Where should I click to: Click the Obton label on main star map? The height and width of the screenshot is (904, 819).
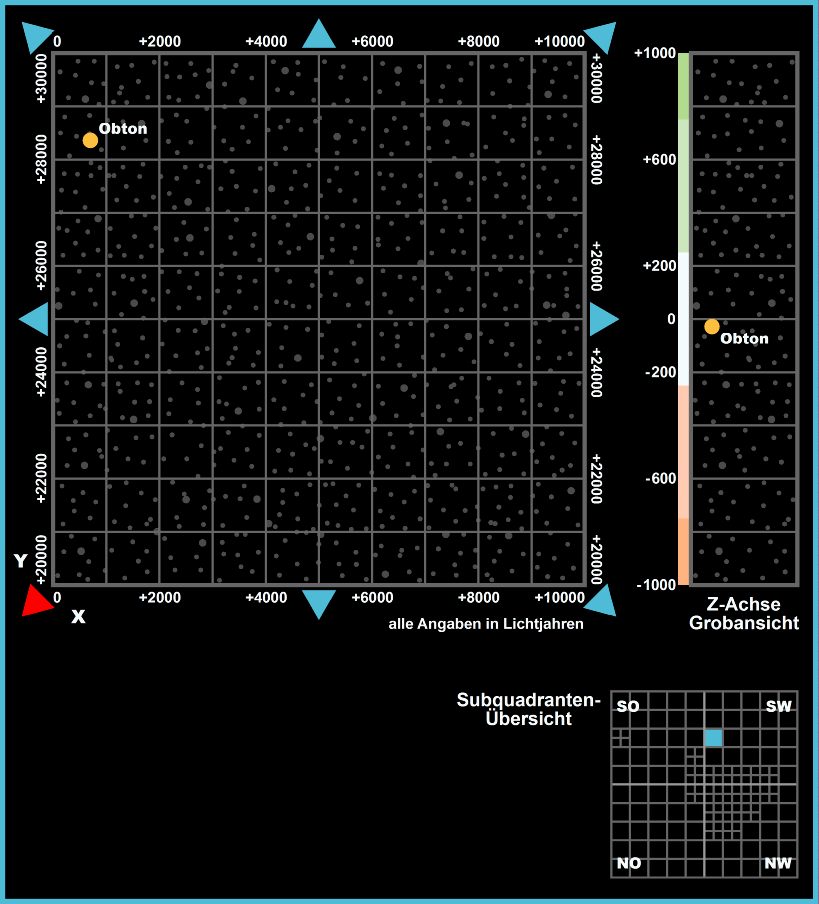(x=123, y=129)
